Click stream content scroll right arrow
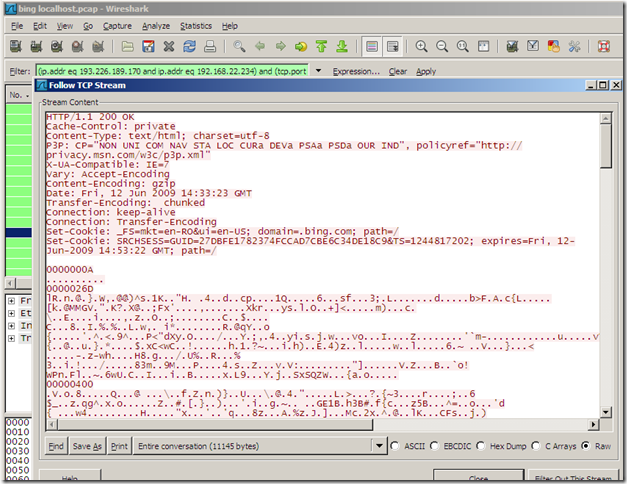Viewport: 627px width, 484px height. click(x=594, y=424)
